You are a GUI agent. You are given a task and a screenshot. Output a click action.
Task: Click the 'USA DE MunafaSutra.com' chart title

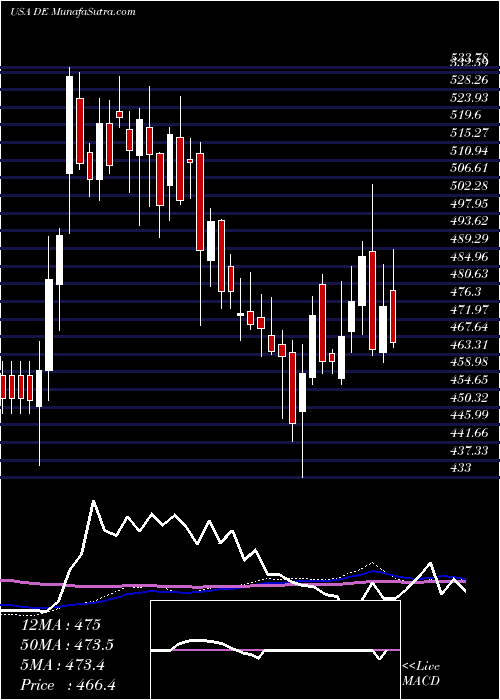pyautogui.click(x=73, y=12)
